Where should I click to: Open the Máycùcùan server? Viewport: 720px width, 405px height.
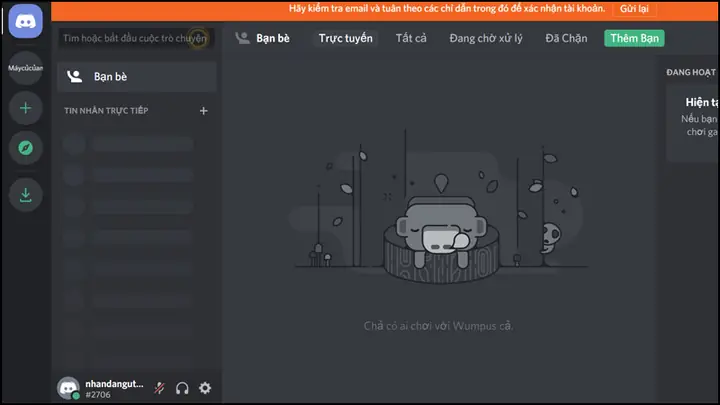tap(25, 68)
